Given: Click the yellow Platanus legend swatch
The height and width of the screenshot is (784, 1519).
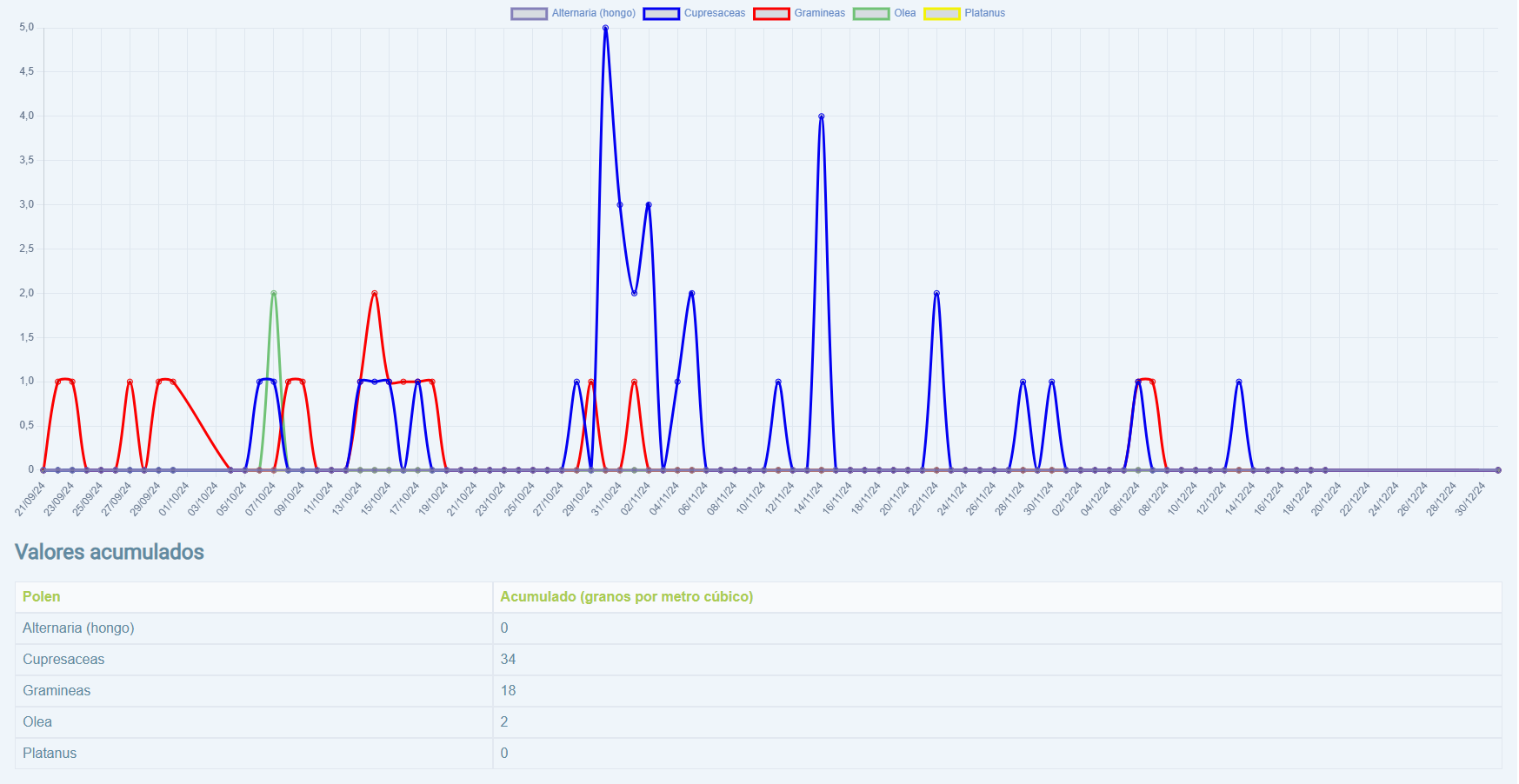Looking at the screenshot, I should [x=942, y=13].
